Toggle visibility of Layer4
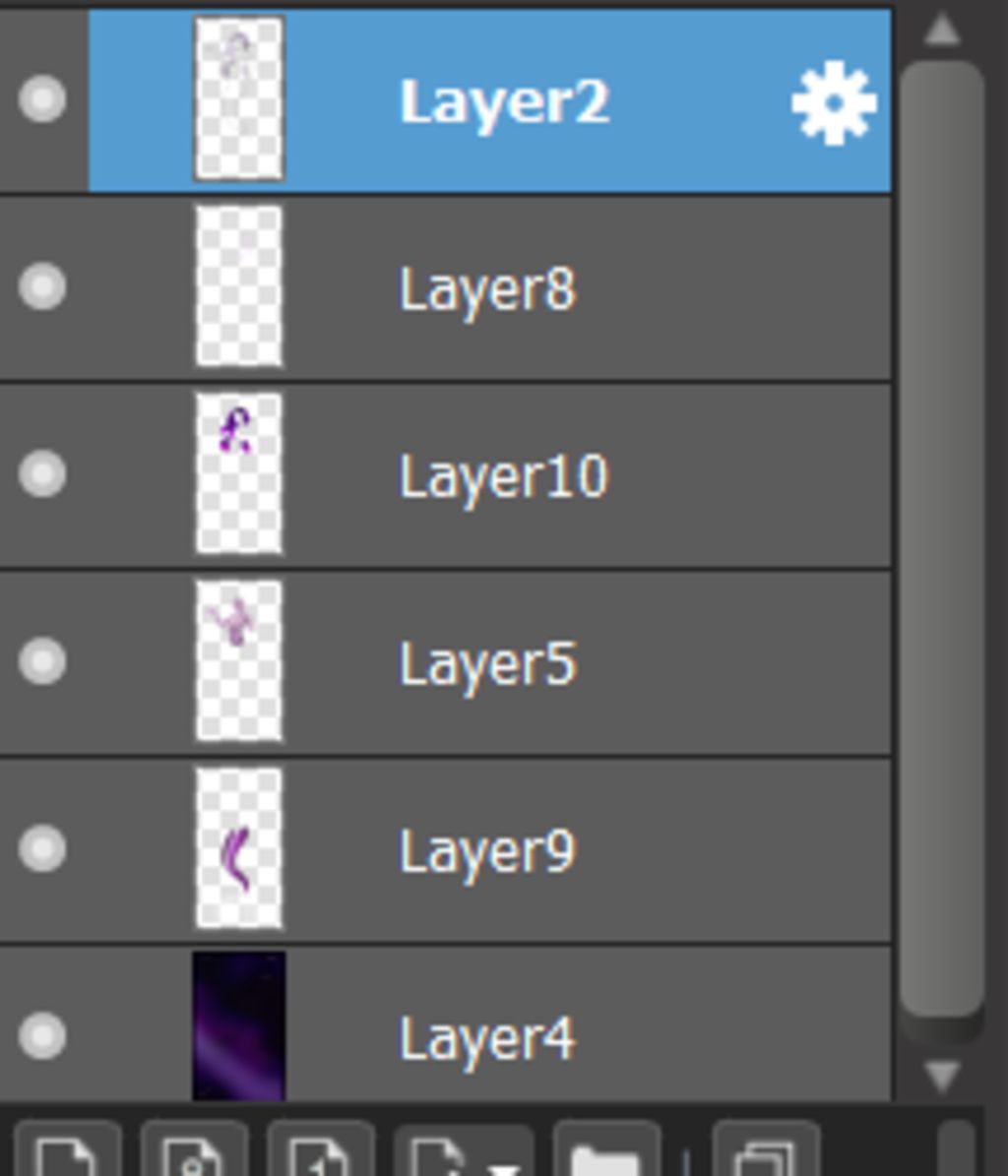The height and width of the screenshot is (1176, 1008). [42, 1035]
